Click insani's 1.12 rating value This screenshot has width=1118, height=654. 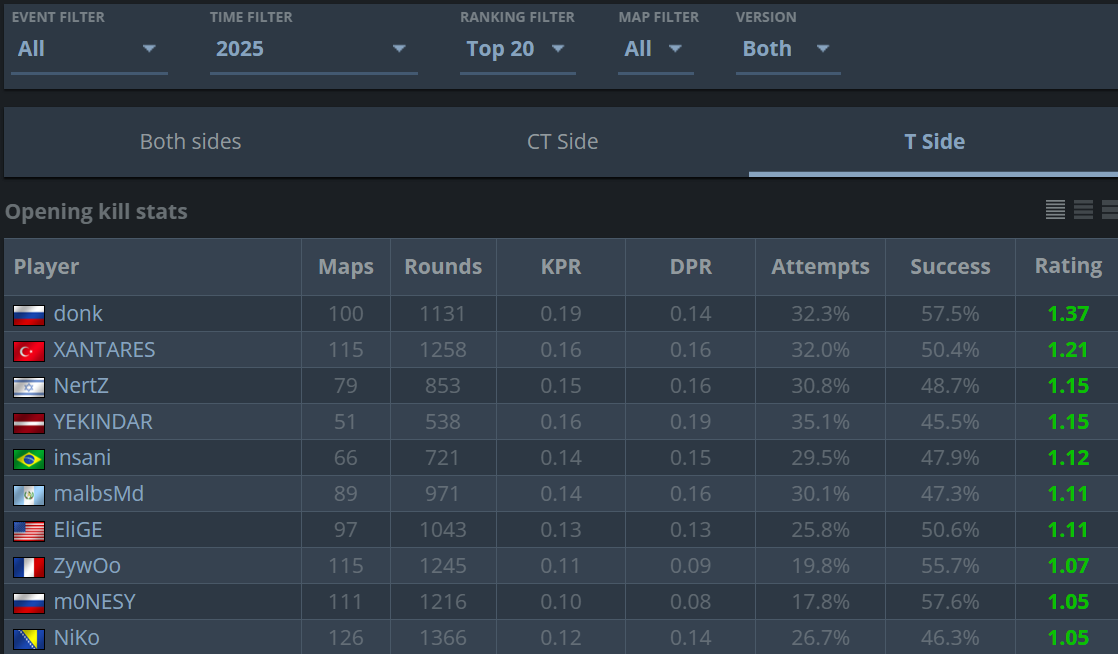pos(1068,458)
